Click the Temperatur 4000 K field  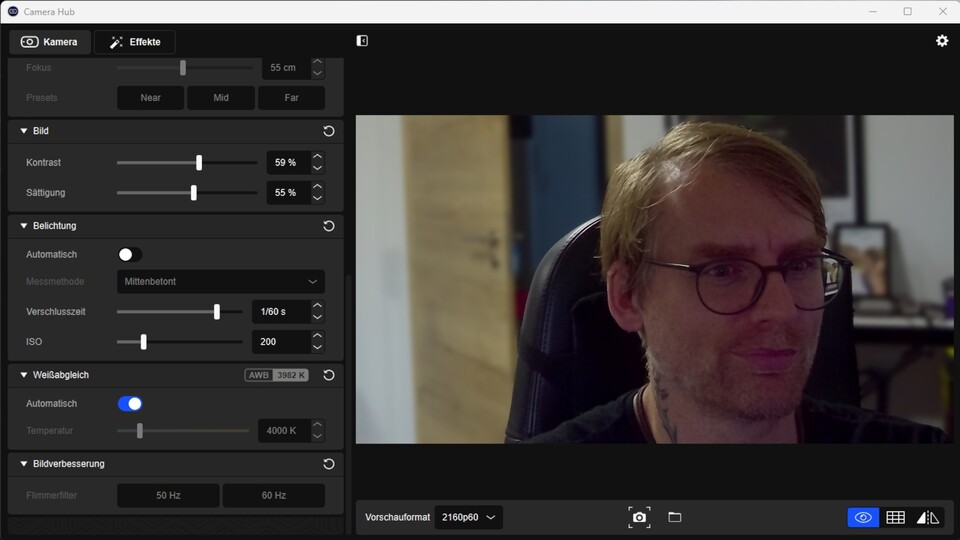(284, 431)
